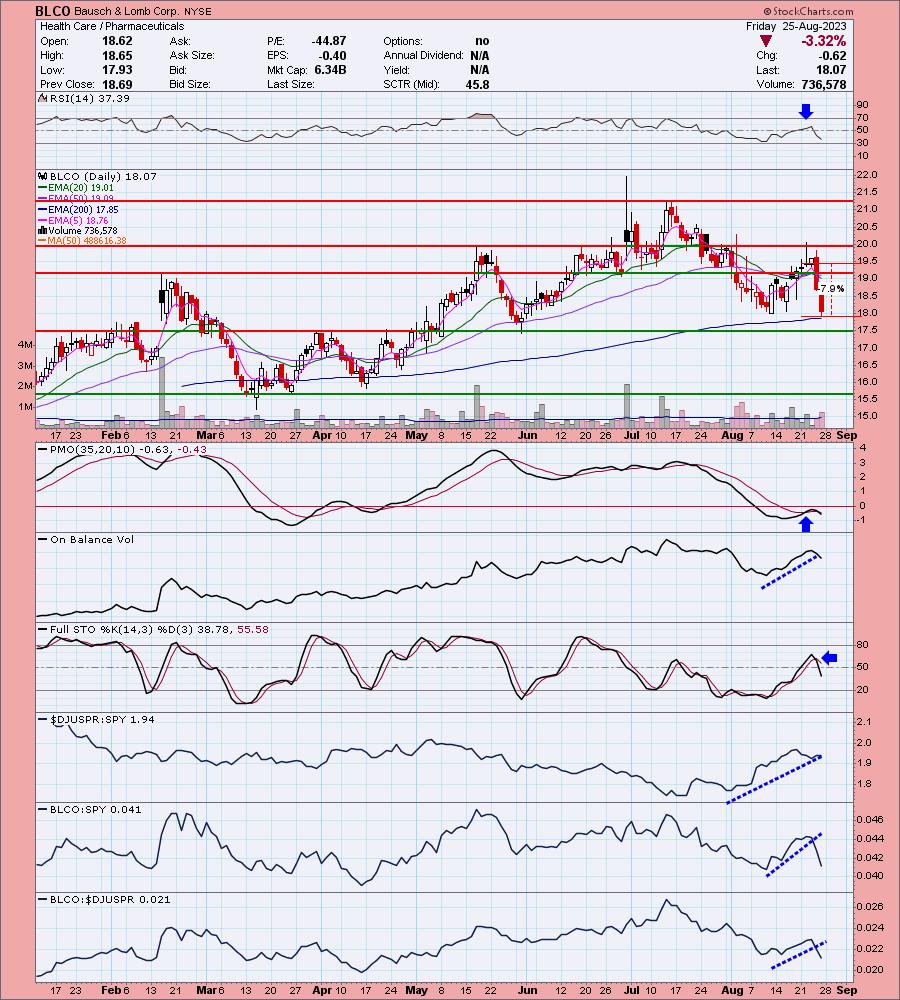
Task: Click the 'BLCO:$DJUSPR 0.021' panel label
Action: click(110, 899)
